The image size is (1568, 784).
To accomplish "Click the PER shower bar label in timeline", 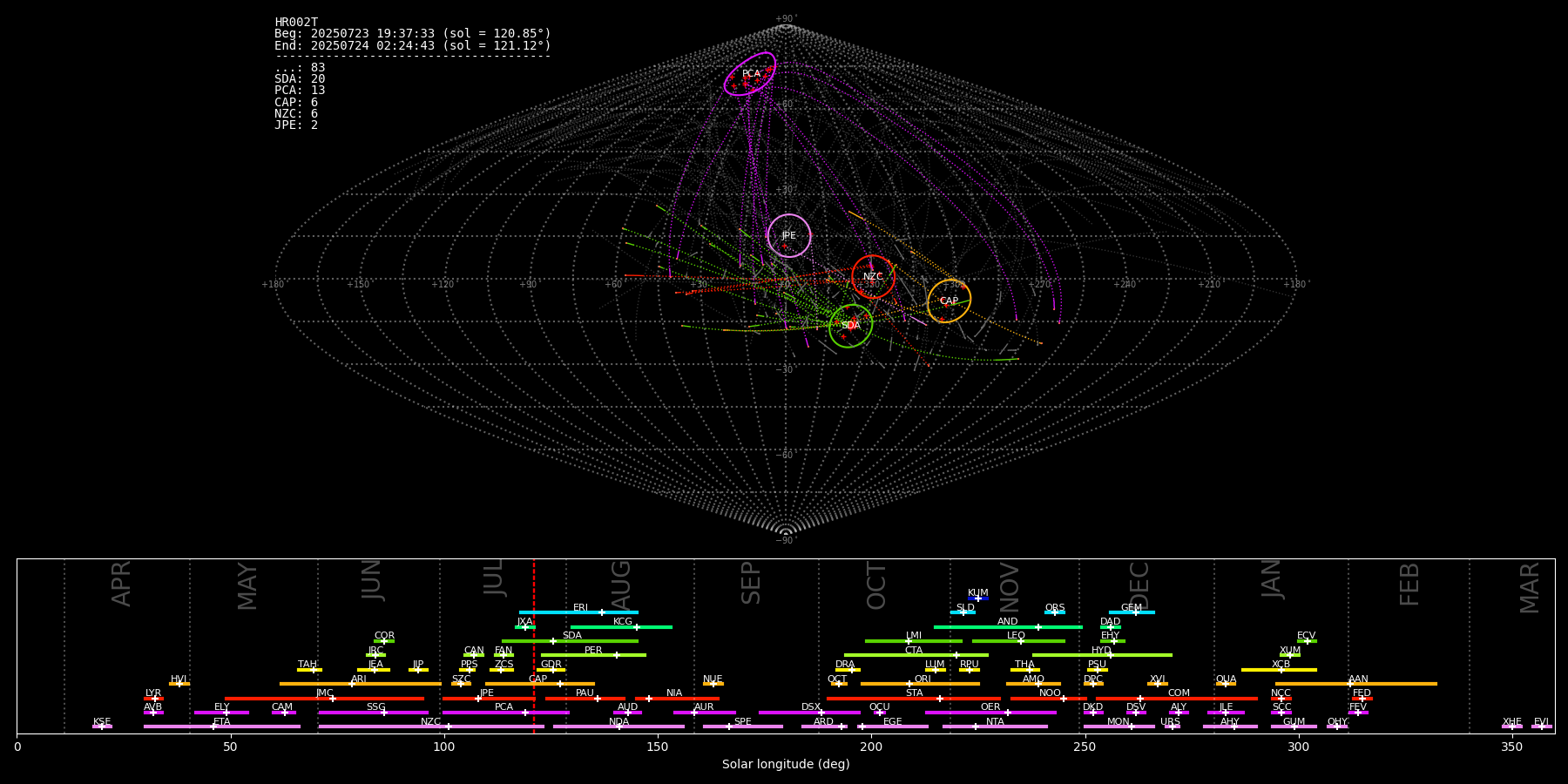I will pyautogui.click(x=593, y=650).
